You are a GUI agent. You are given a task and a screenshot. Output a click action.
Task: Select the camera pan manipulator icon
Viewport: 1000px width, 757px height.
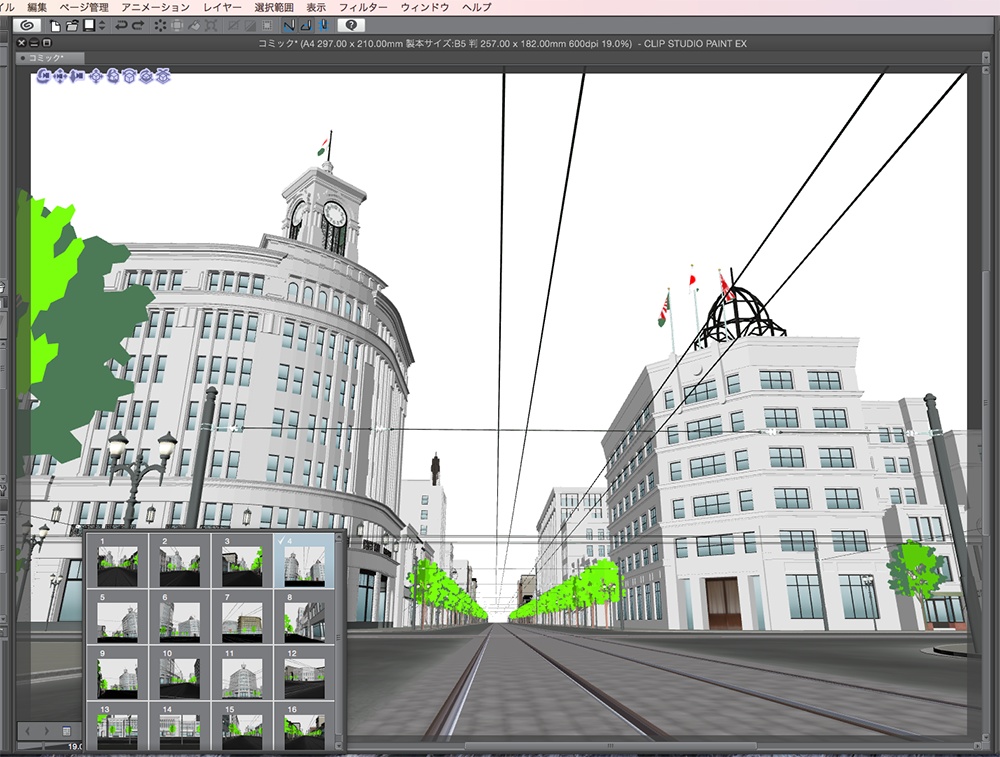click(60, 77)
